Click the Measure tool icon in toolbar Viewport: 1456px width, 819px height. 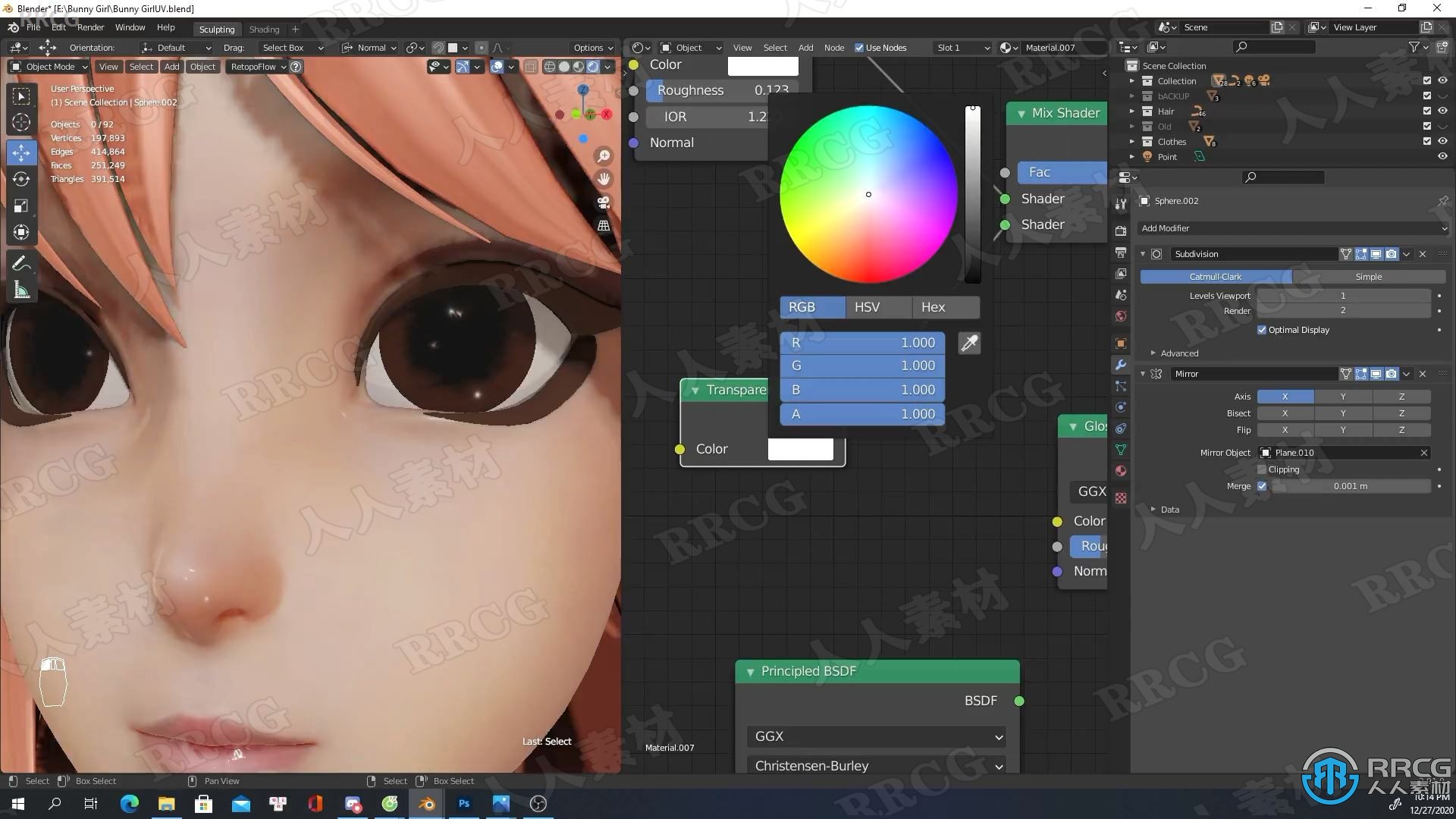pyautogui.click(x=21, y=289)
